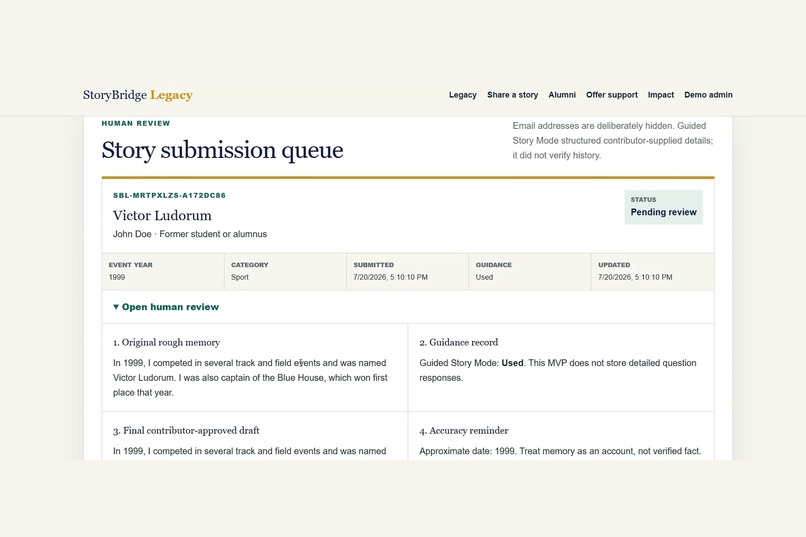Click the Original rough memory panel heading
806x537 pixels.
166,342
